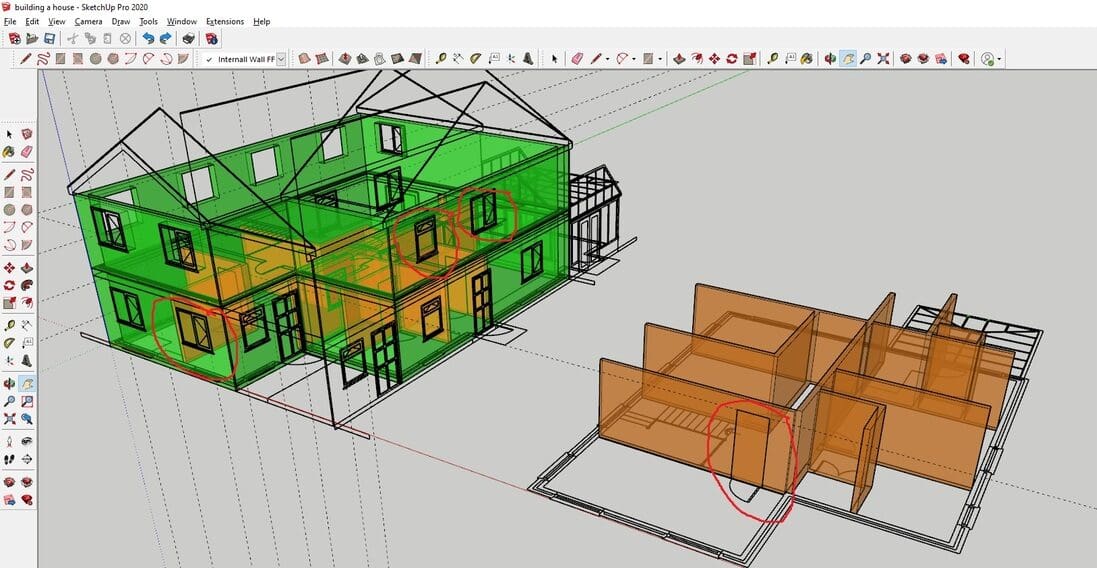Expand the Arc tool dropdown arrow

click(x=634, y=59)
